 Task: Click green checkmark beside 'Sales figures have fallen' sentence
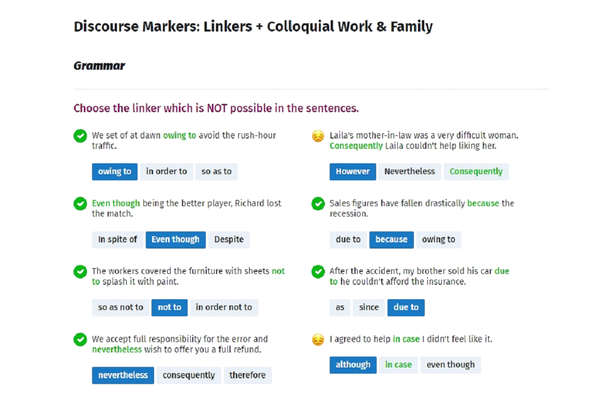pos(318,204)
